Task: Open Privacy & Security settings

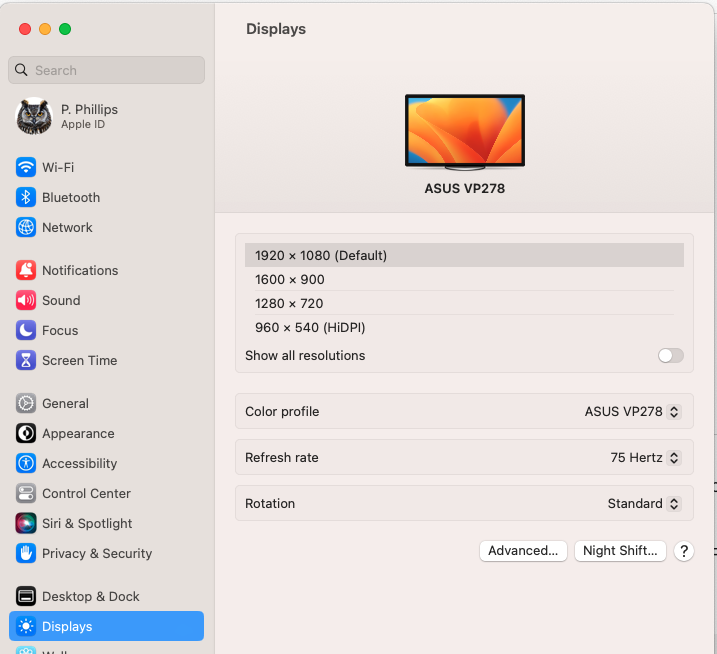Action: click(x=107, y=553)
